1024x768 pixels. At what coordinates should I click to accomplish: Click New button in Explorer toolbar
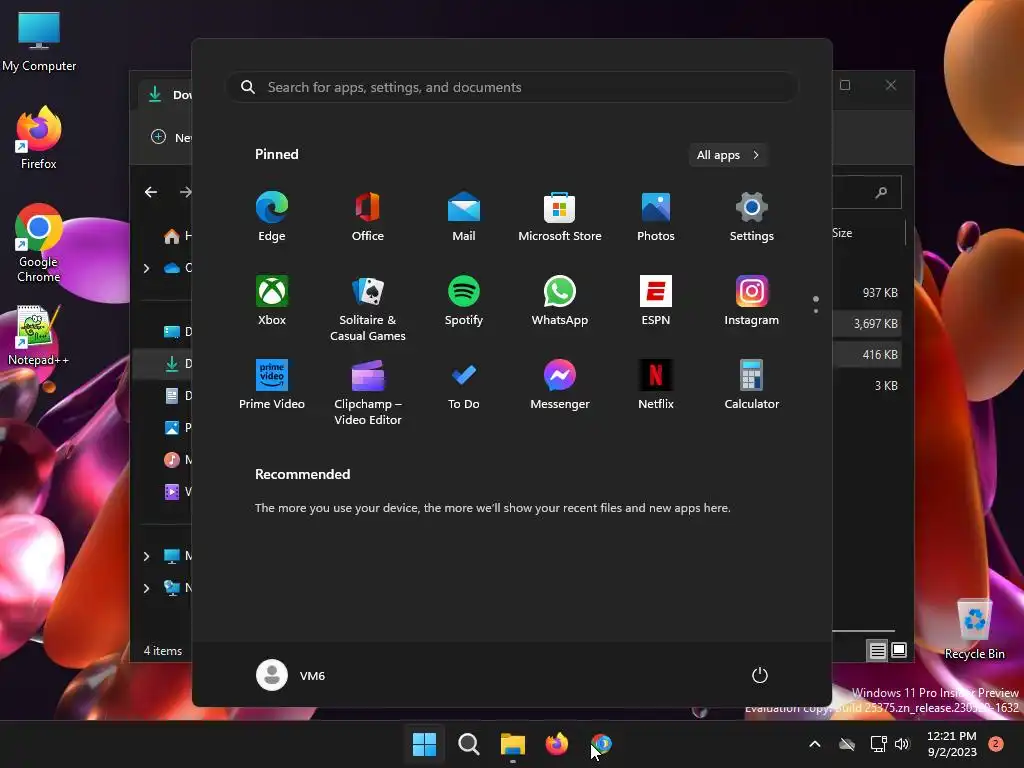[171, 138]
